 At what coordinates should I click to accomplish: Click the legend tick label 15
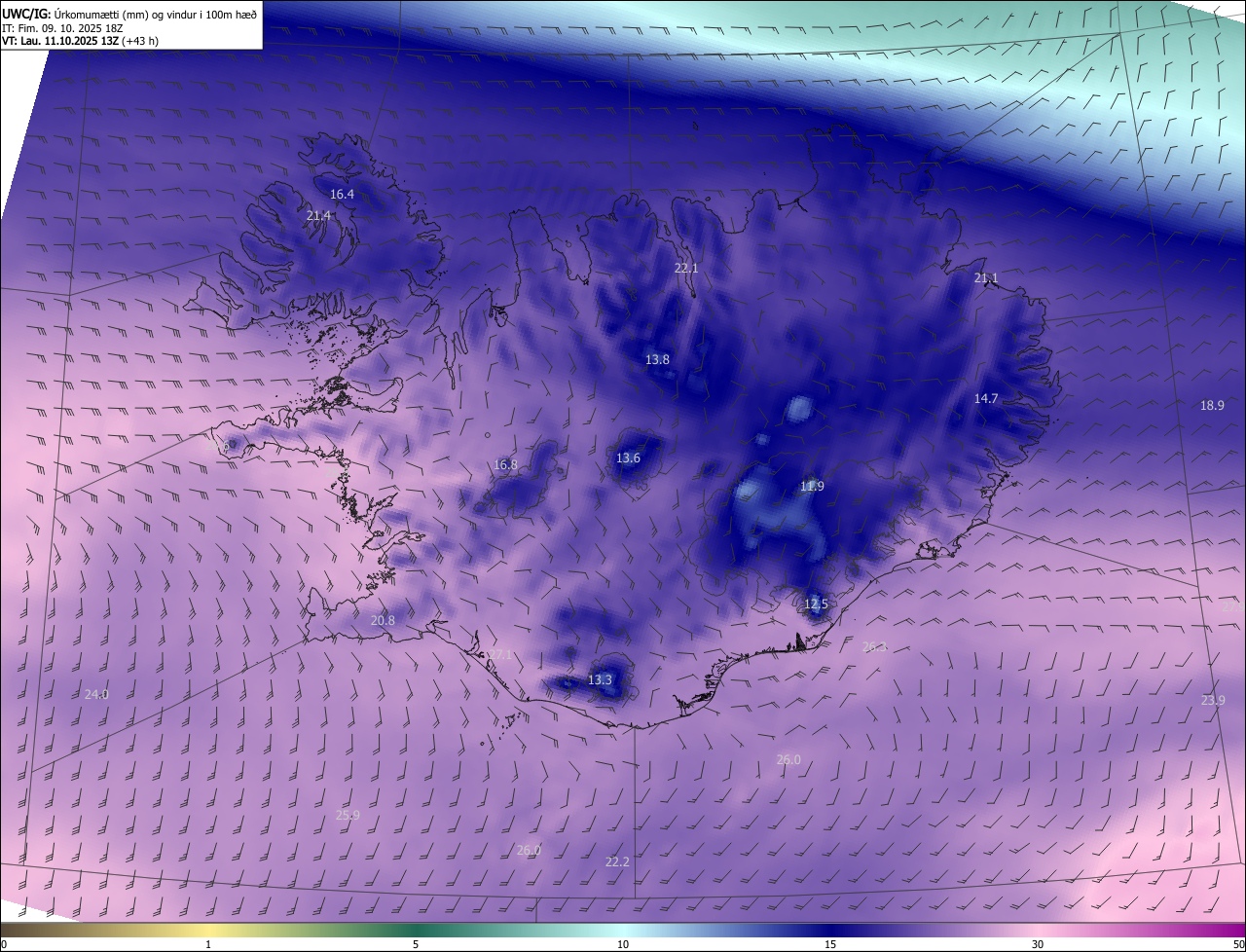point(830,944)
